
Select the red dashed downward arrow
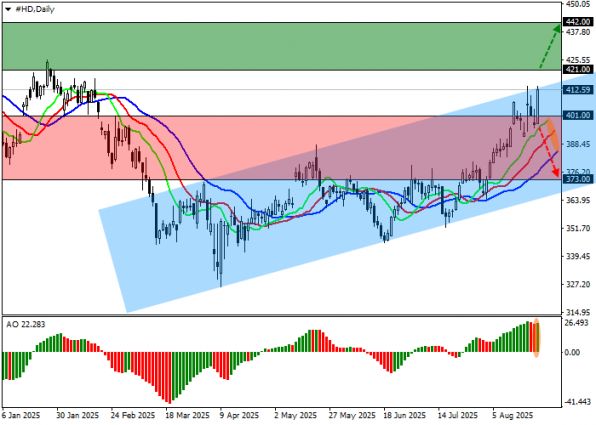click(549, 151)
